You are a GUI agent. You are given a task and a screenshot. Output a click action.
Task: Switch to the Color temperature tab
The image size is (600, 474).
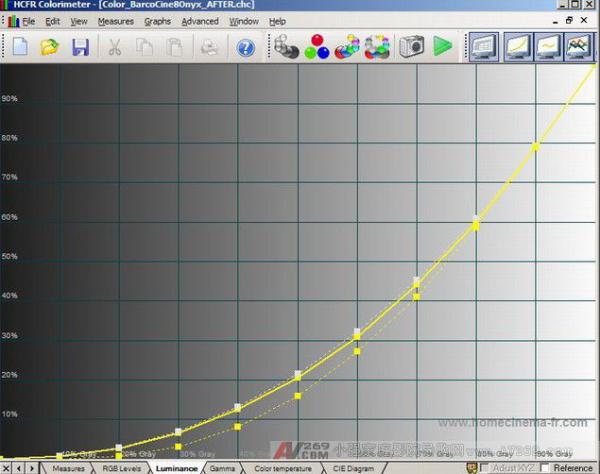282,468
